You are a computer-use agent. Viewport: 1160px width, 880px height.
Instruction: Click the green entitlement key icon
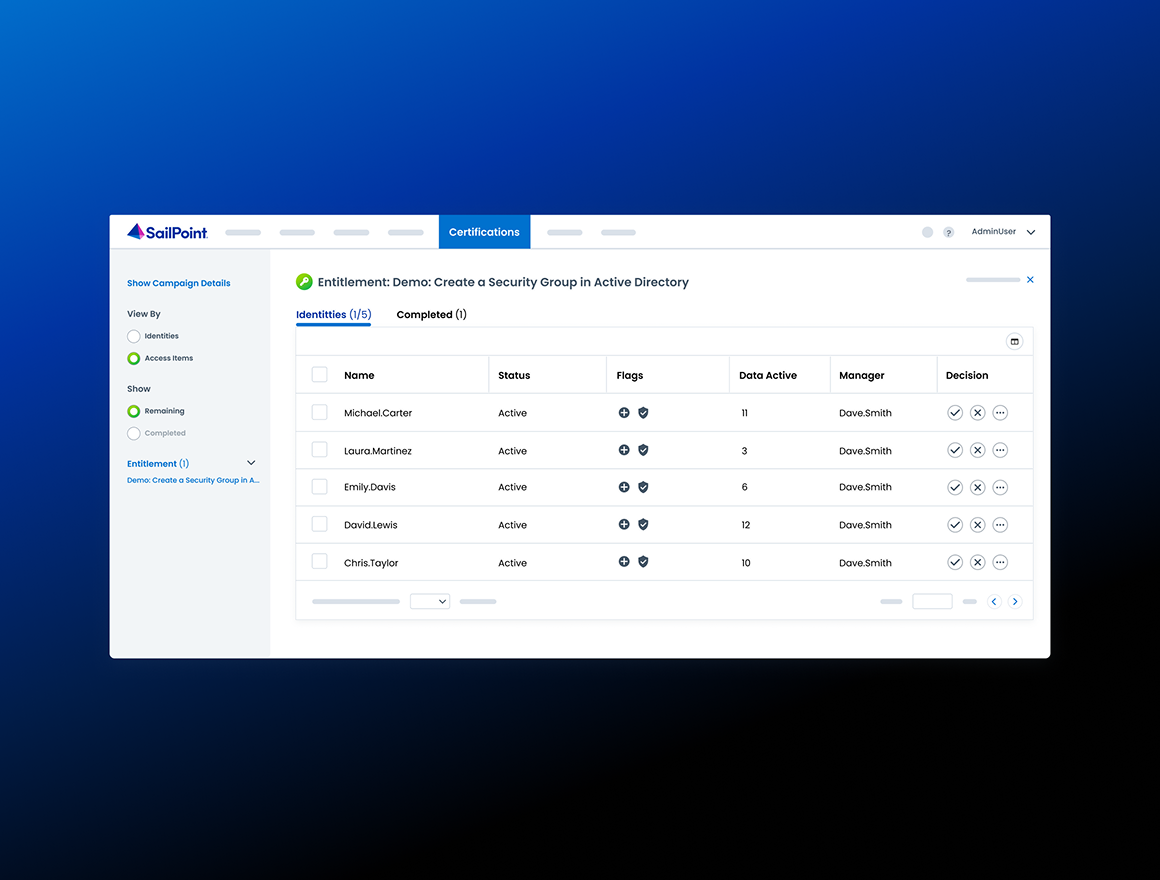point(304,282)
